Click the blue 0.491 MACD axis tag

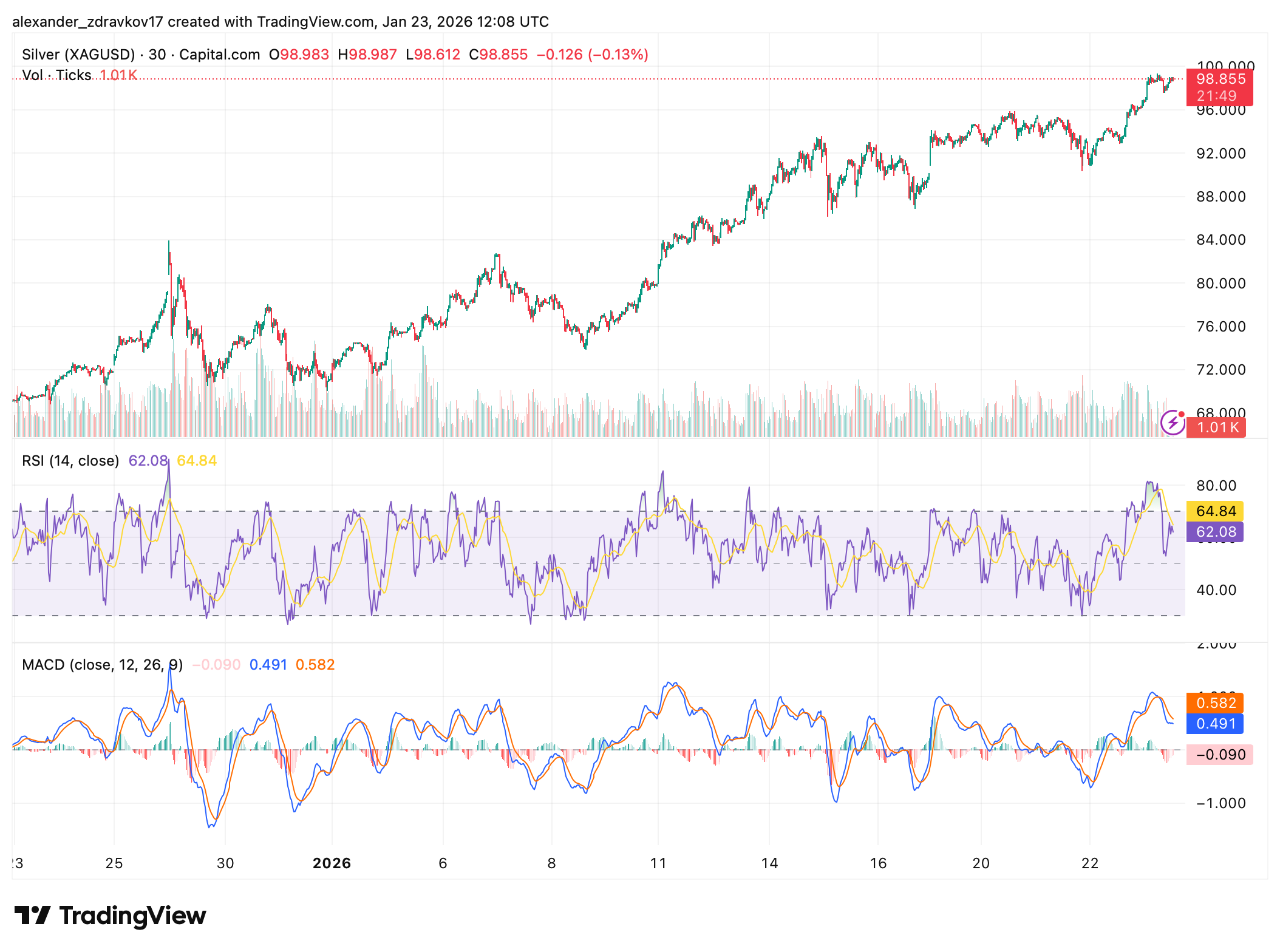tap(1215, 724)
